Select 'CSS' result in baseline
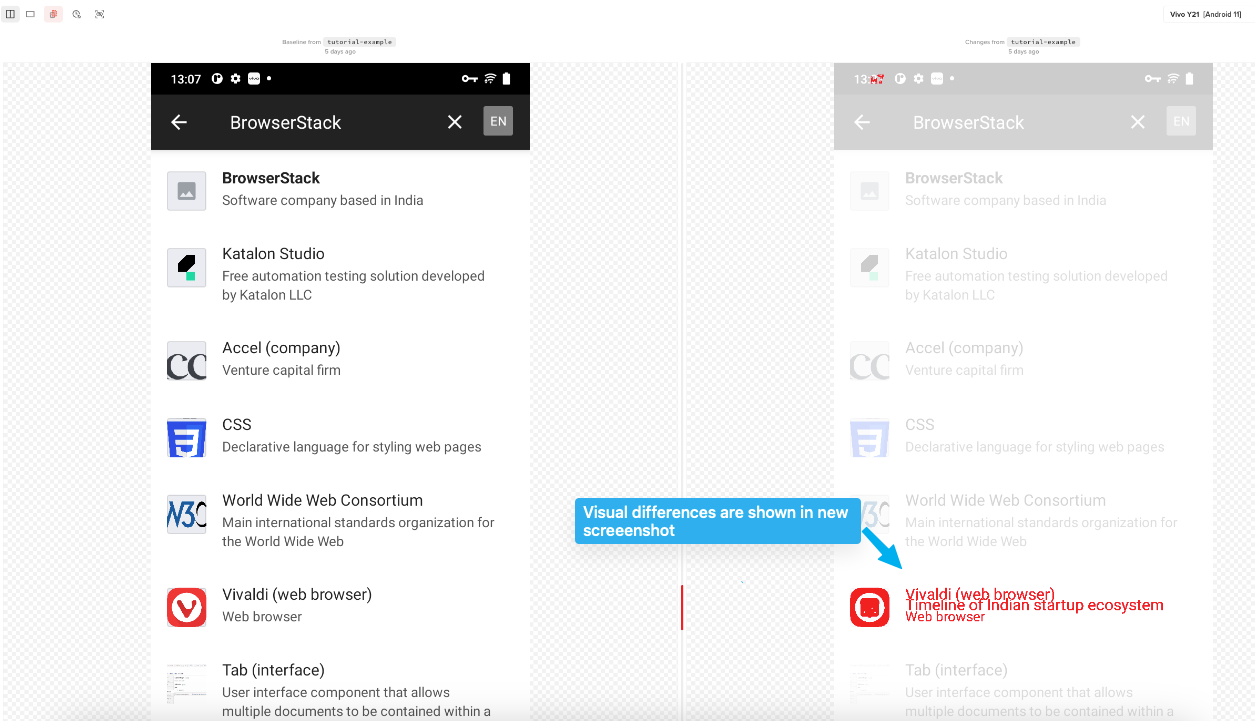Viewport: 1255px width, 721px height. pos(237,424)
